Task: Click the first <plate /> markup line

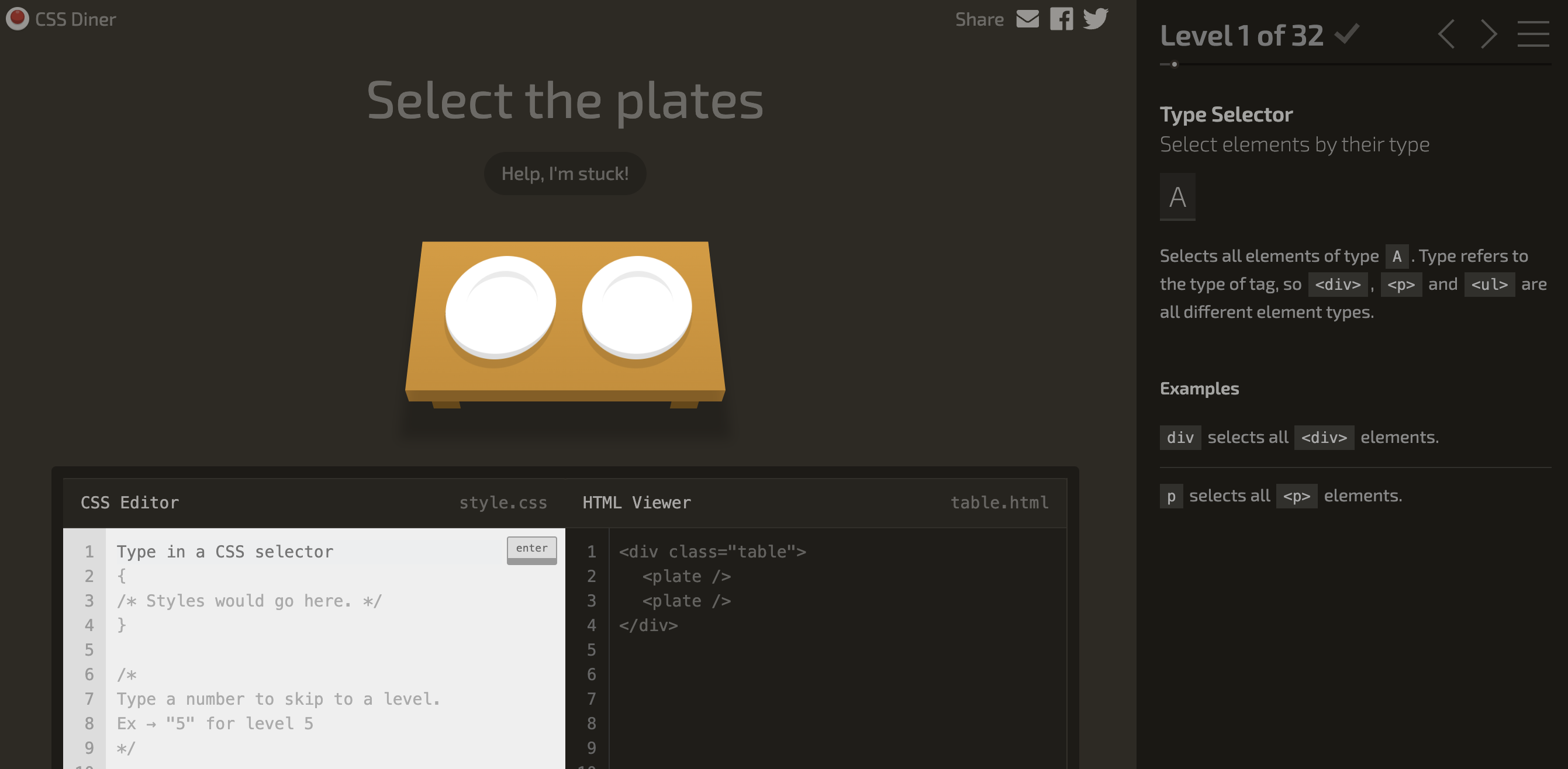Action: pyautogui.click(x=686, y=576)
